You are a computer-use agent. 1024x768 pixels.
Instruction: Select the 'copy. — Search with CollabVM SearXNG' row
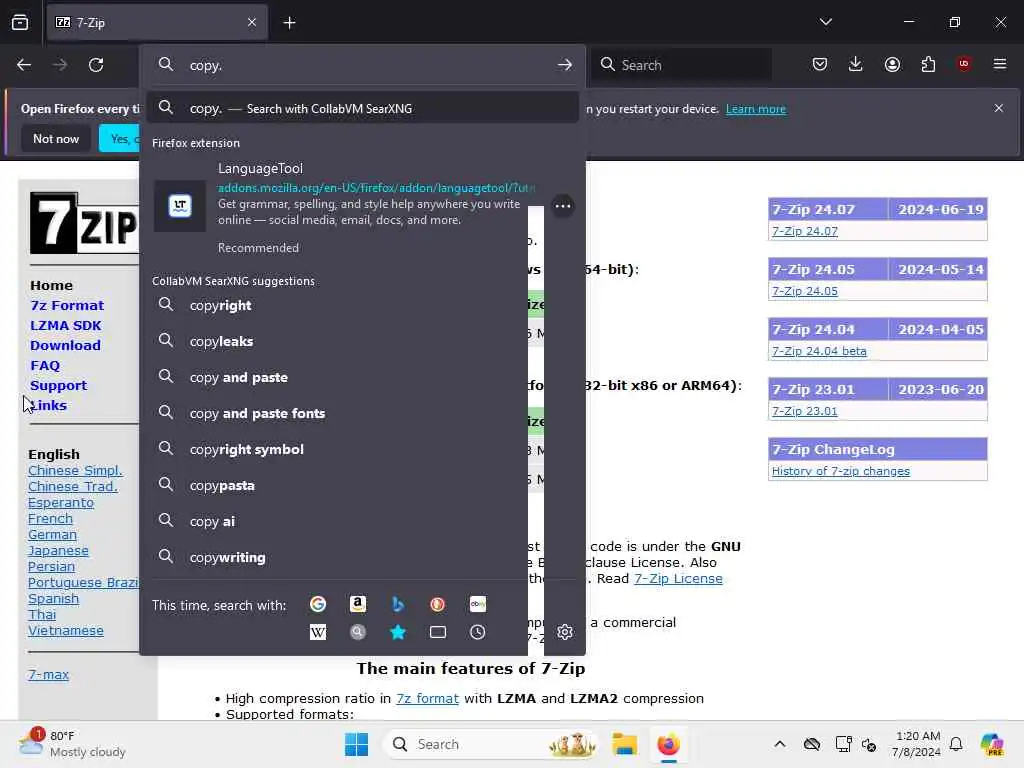click(362, 108)
